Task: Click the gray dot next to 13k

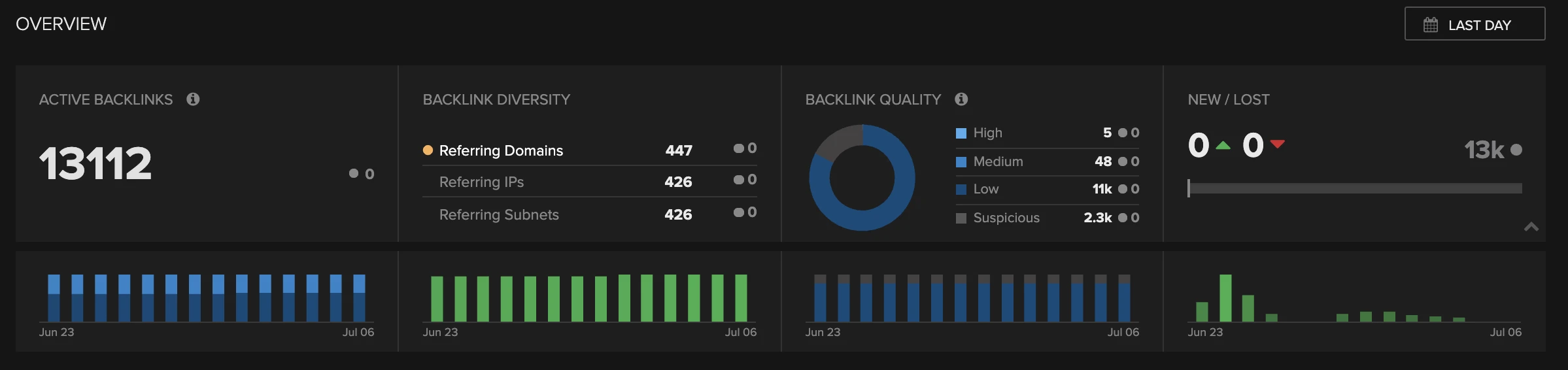Action: (x=1516, y=150)
